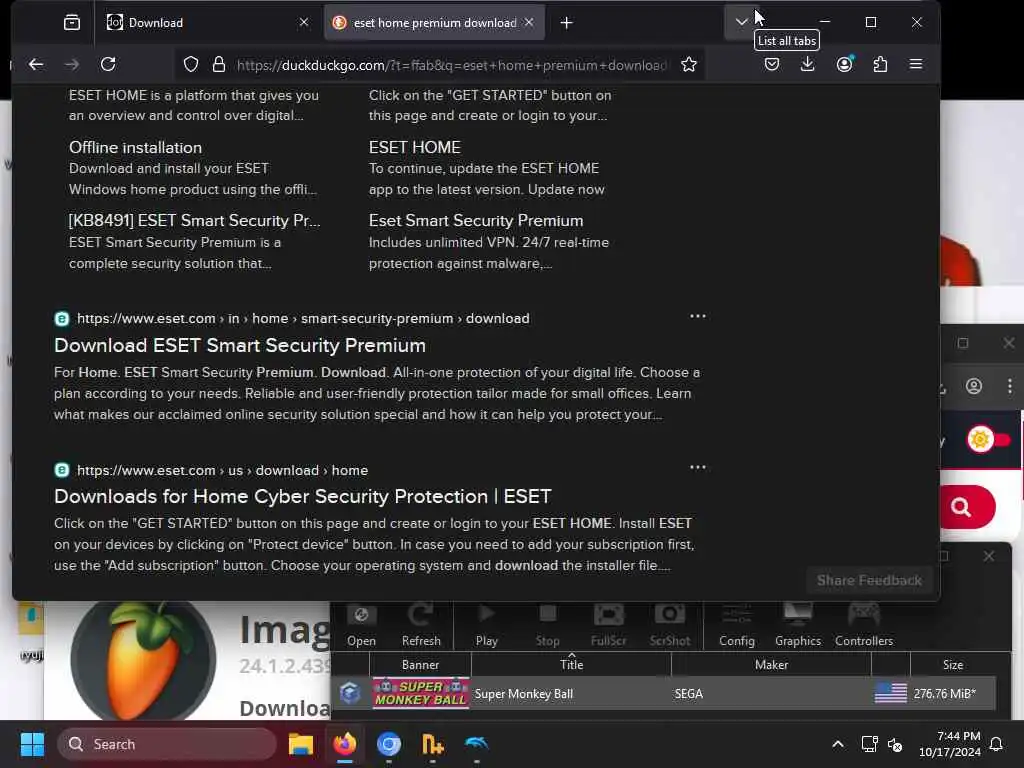Click eset.com in home smart-security-premium URL
This screenshot has height=768, width=1024.
[303, 319]
